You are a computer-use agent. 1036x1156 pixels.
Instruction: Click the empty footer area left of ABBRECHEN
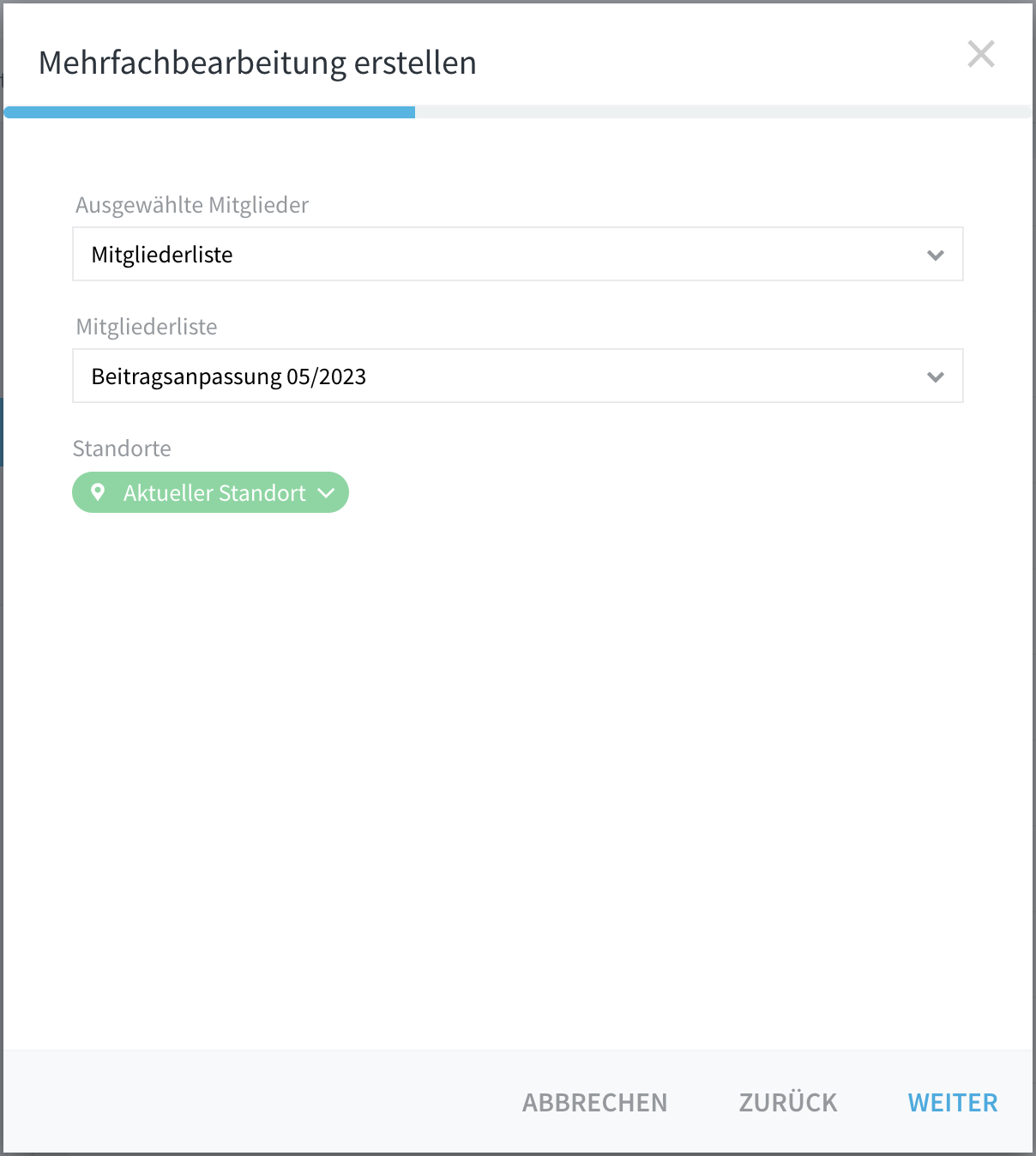[x=257, y=1102]
